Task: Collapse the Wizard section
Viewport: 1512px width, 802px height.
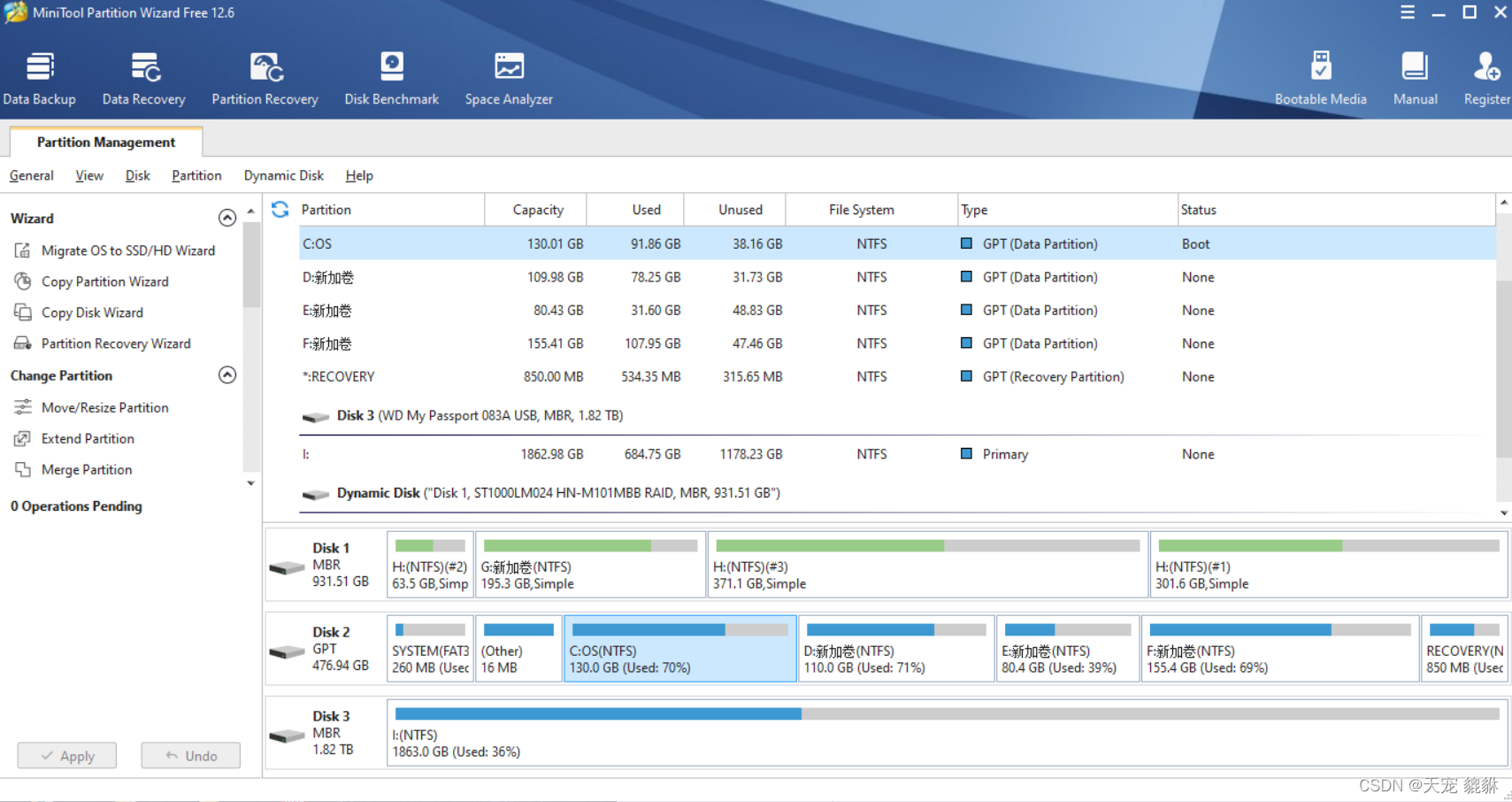Action: point(227,218)
